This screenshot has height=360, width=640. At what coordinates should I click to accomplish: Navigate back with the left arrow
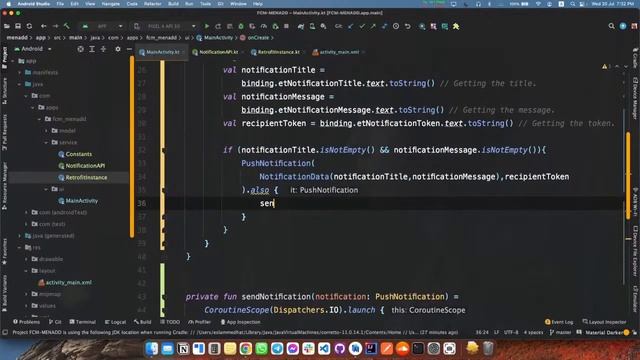43,26
